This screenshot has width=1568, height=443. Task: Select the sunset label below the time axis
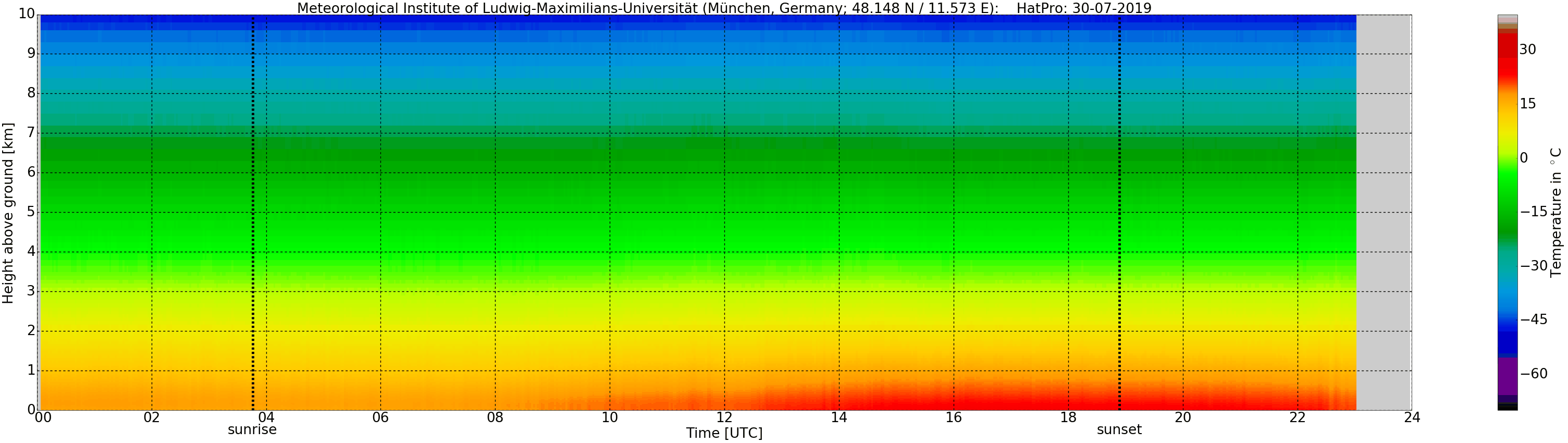1119,429
